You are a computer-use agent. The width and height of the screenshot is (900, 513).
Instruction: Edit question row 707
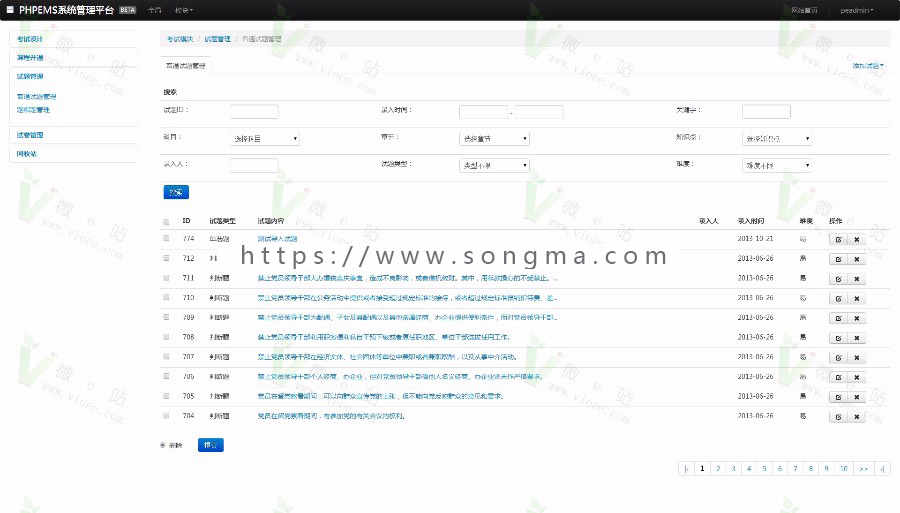838,357
